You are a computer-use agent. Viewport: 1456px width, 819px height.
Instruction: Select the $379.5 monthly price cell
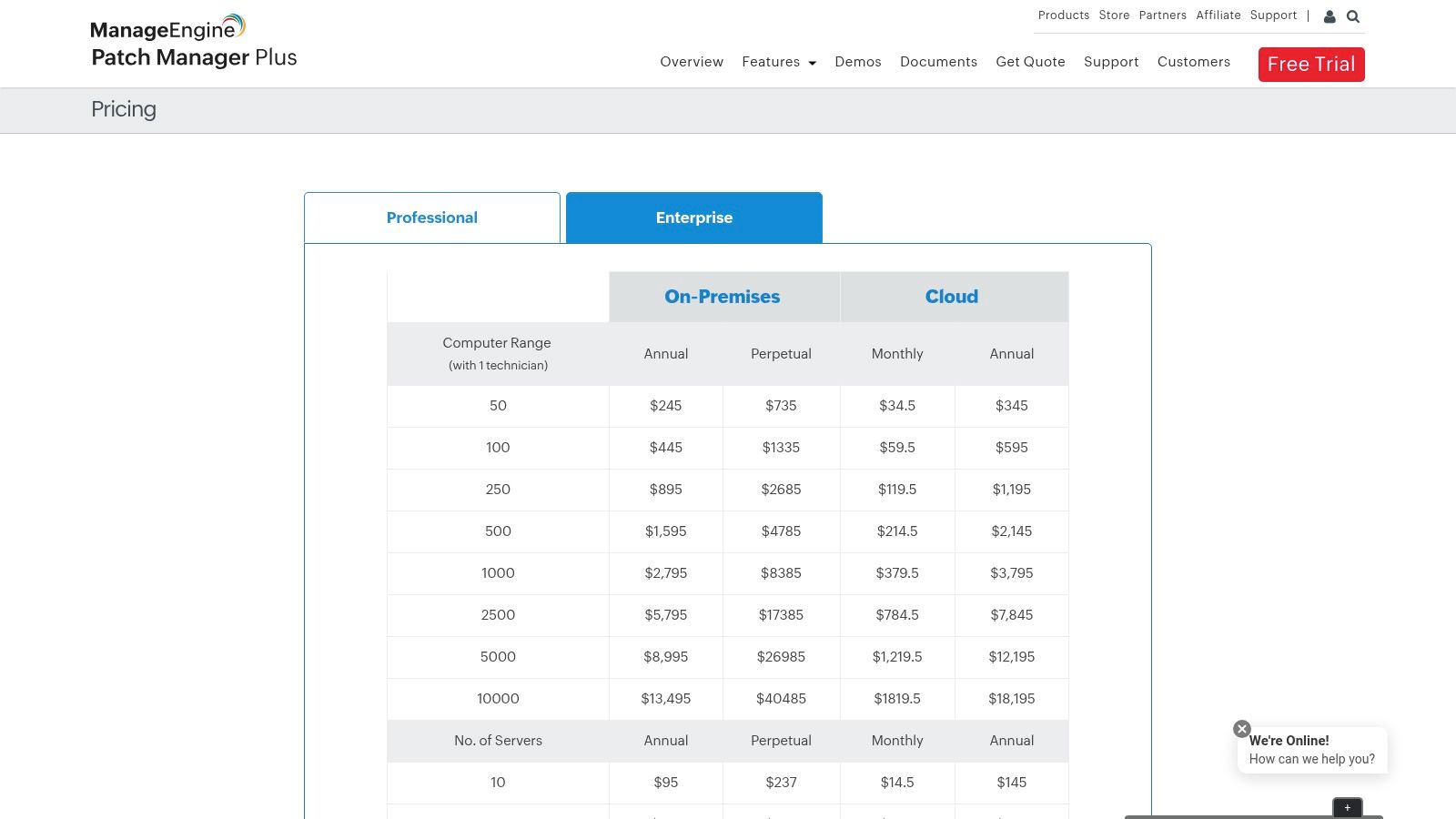pyautogui.click(x=897, y=573)
